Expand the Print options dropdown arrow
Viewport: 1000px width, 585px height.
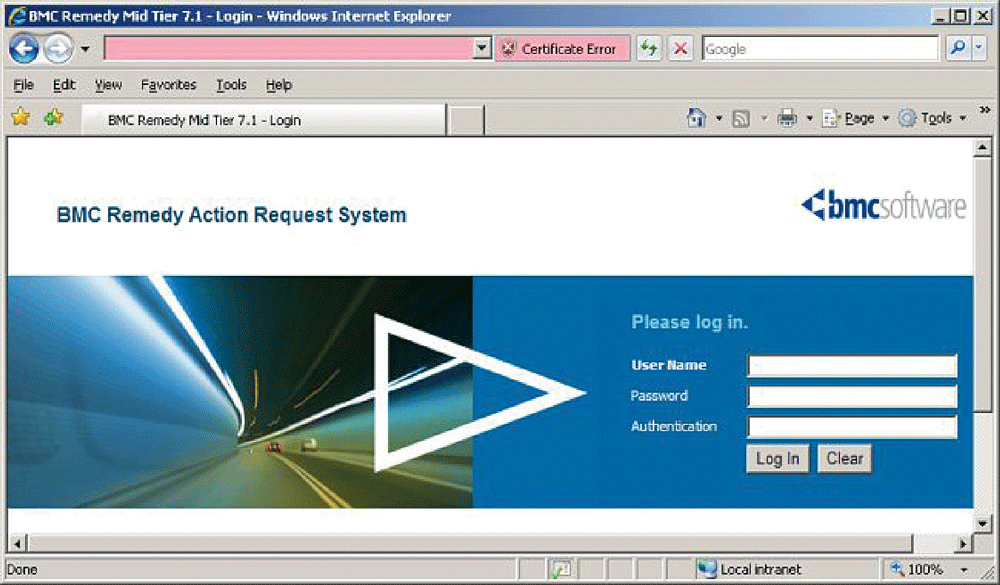tap(809, 118)
